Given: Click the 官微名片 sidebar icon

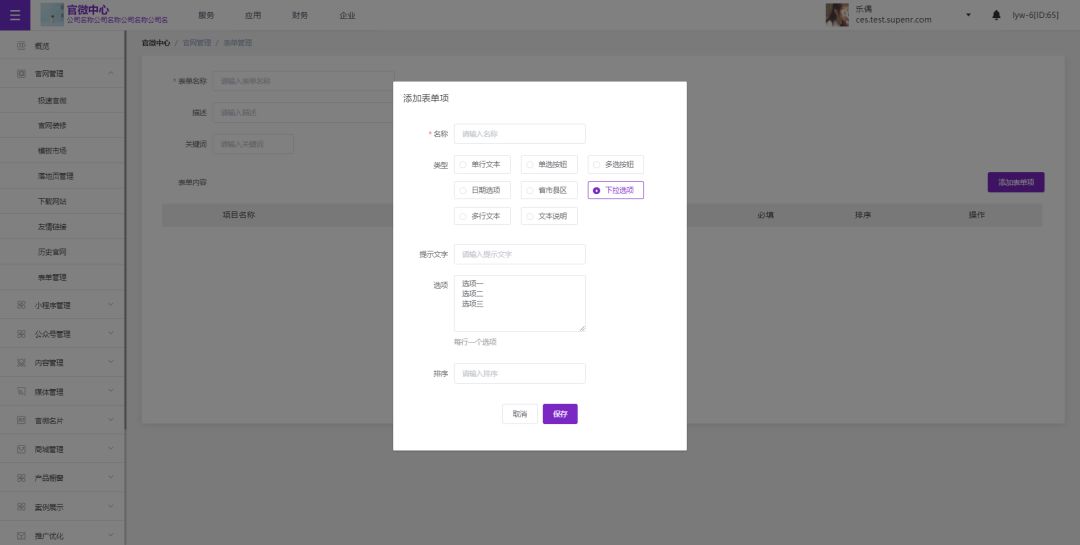Looking at the screenshot, I should (x=21, y=421).
